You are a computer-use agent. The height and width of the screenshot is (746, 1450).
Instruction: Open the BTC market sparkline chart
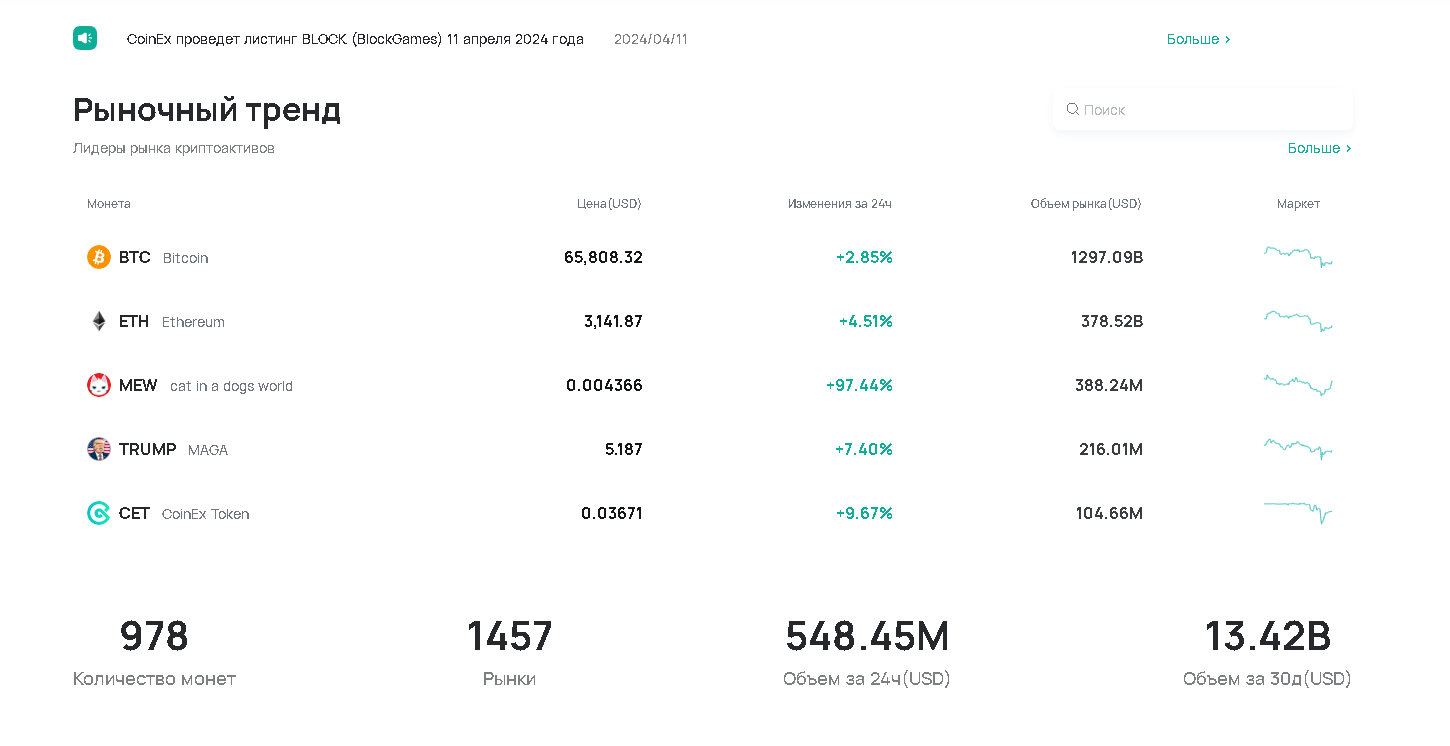(x=1298, y=257)
